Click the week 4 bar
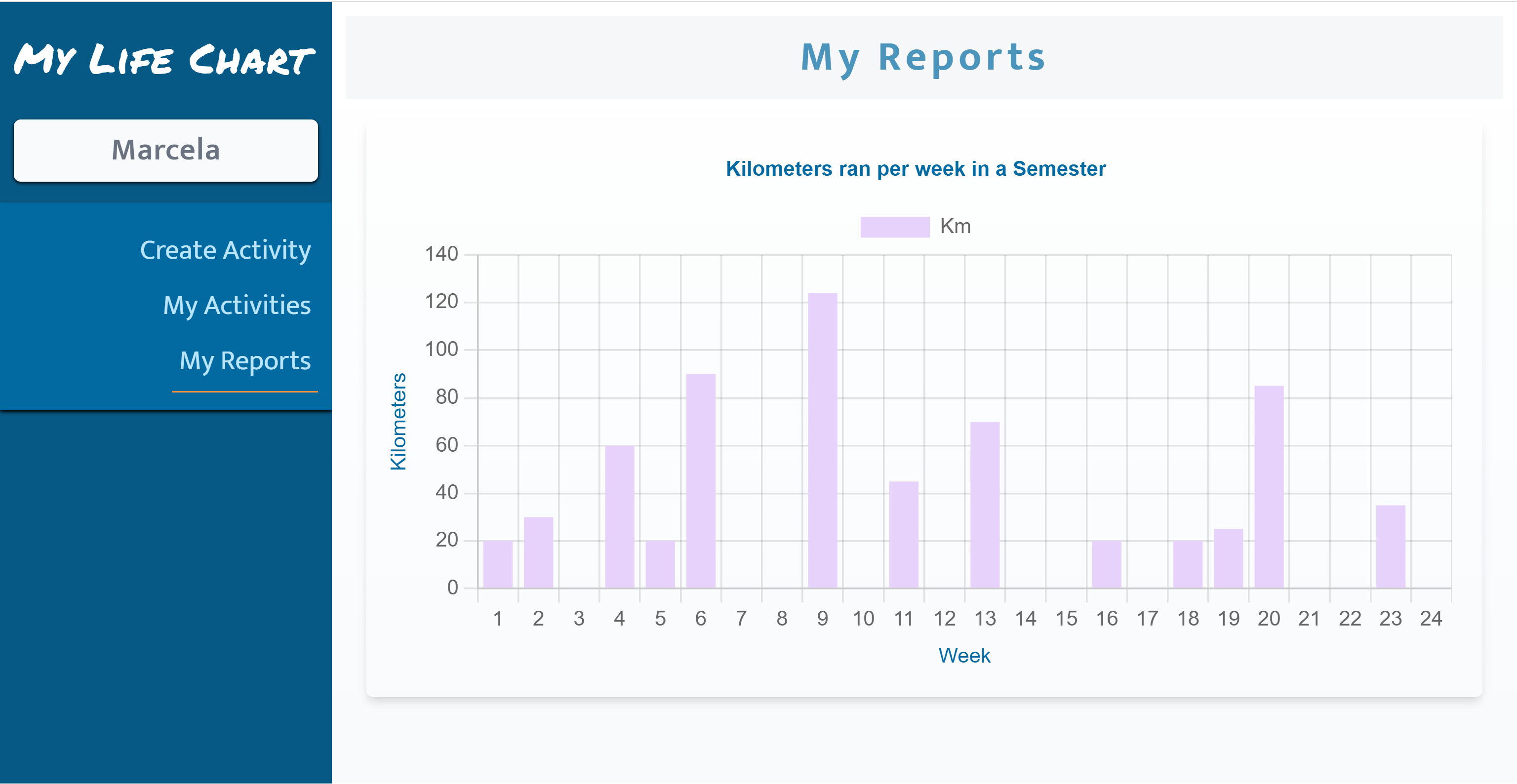This screenshot has width=1517, height=784. [620, 516]
